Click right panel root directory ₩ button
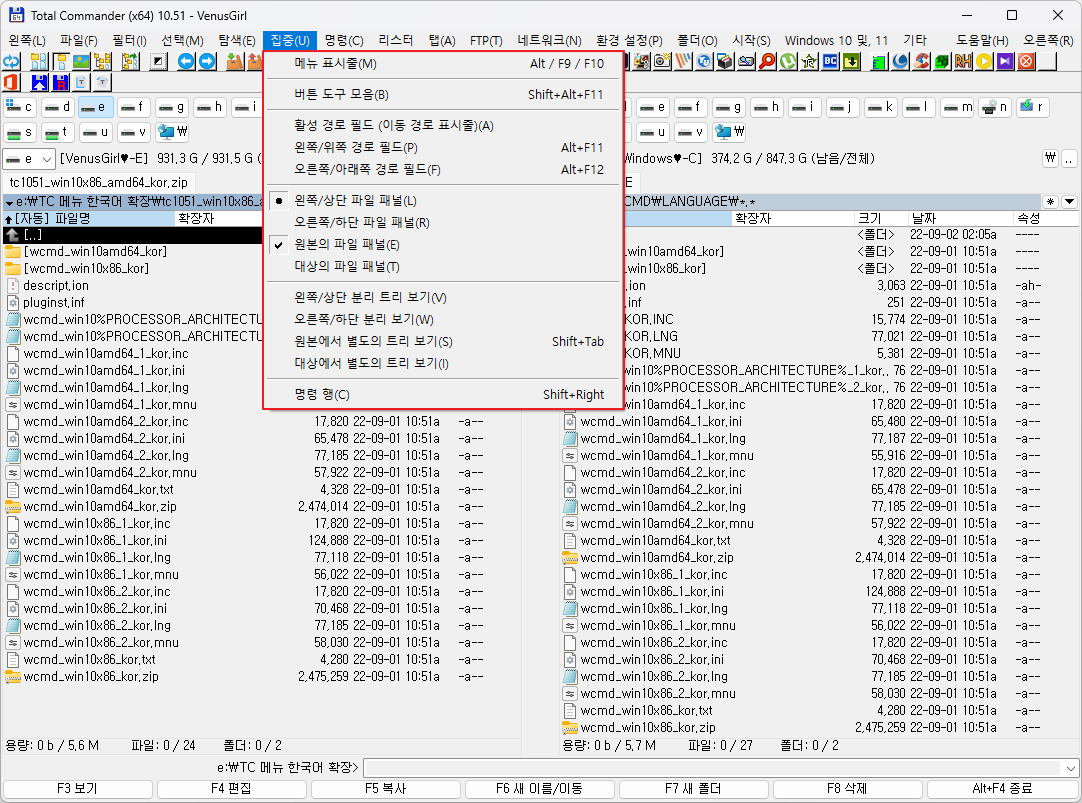 [x=1050, y=159]
